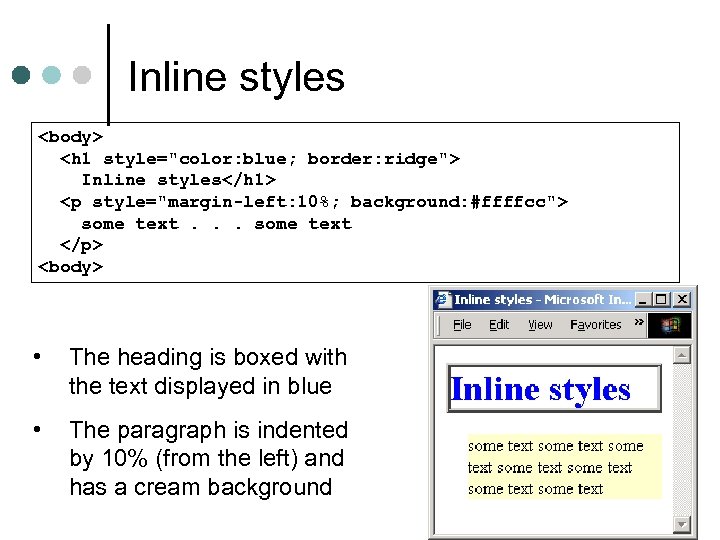Open the File menu in Internet Explorer
Image resolution: width=720 pixels, height=540 pixels.
pos(462,325)
